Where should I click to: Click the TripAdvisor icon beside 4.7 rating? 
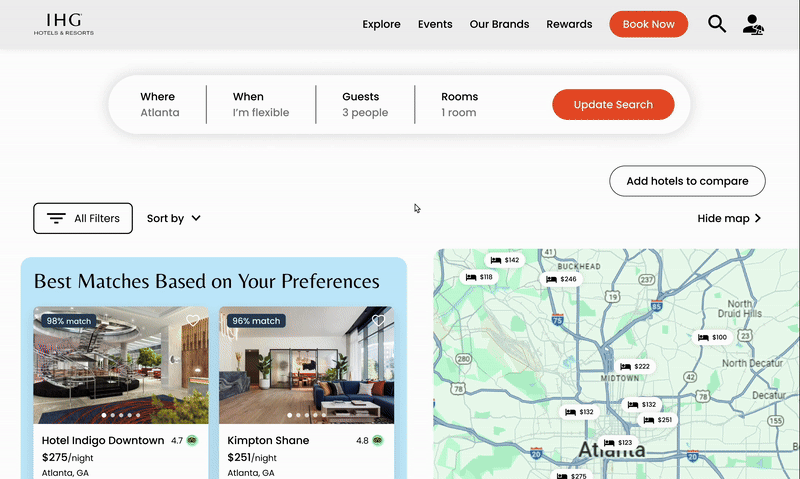click(x=192, y=440)
